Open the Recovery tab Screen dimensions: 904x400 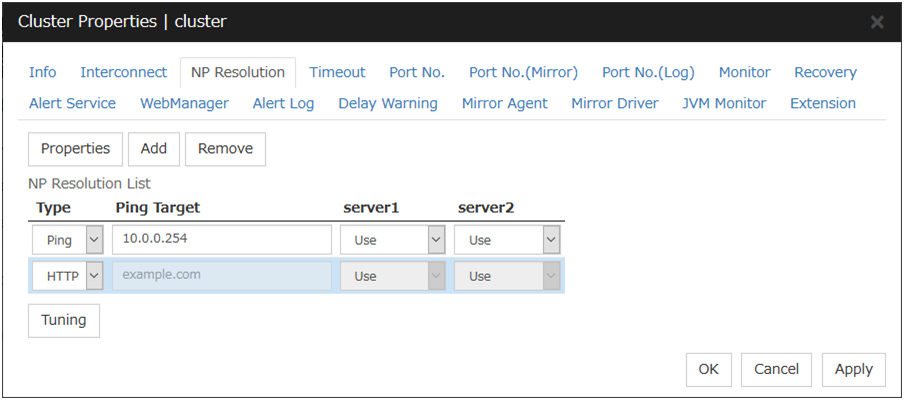coord(825,72)
